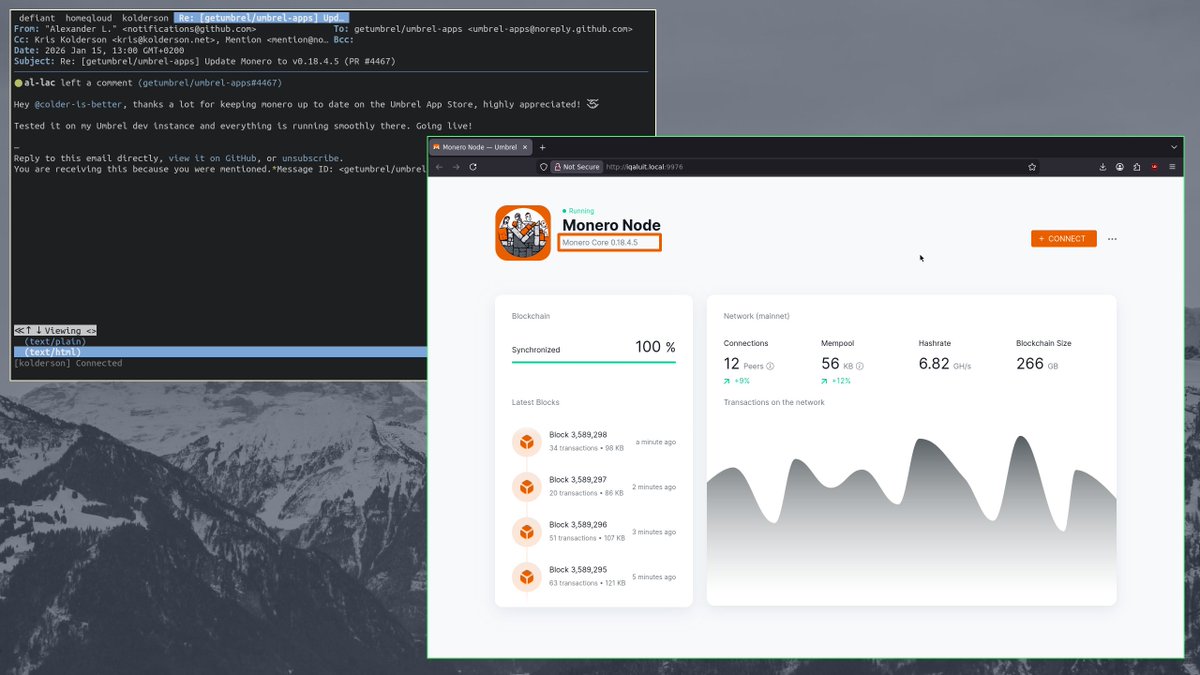Click the info icon next to Mempool KB
1200x675 pixels.
(860, 366)
